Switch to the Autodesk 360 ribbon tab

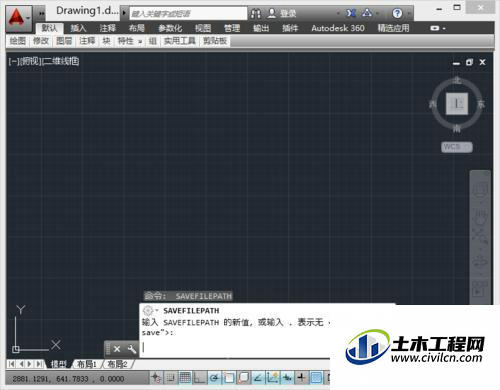pos(338,28)
